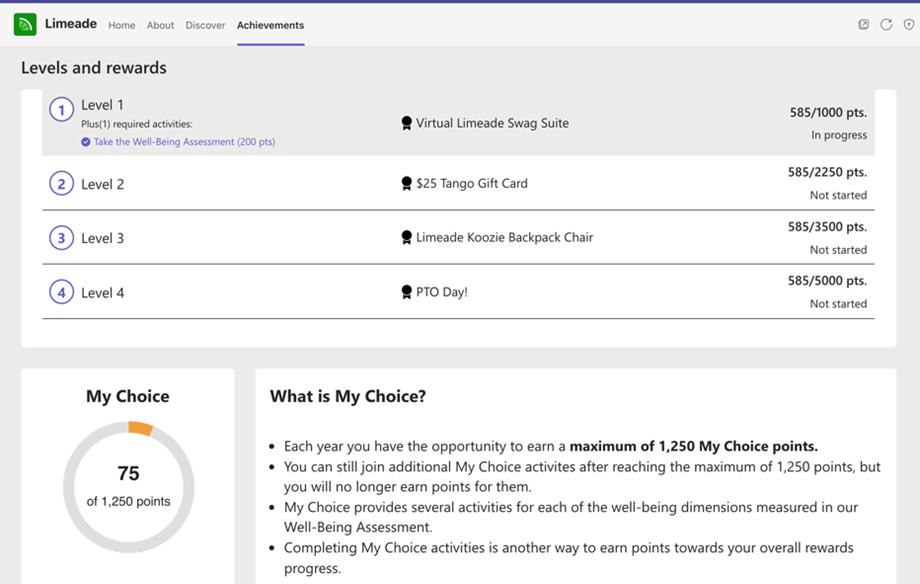Click the Limeade app name

(x=70, y=23)
